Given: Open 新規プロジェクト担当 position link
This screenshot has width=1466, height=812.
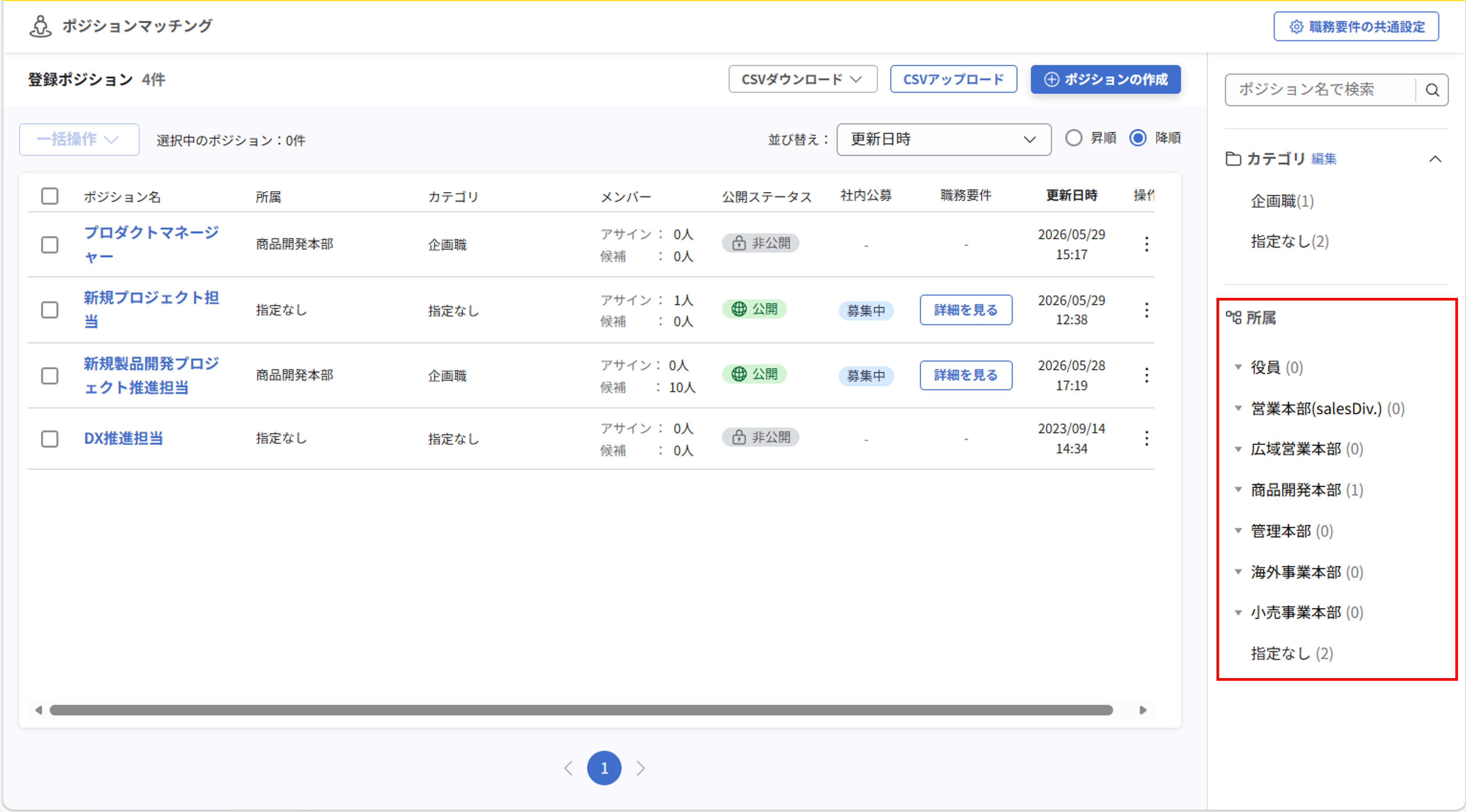Looking at the screenshot, I should click(x=151, y=310).
